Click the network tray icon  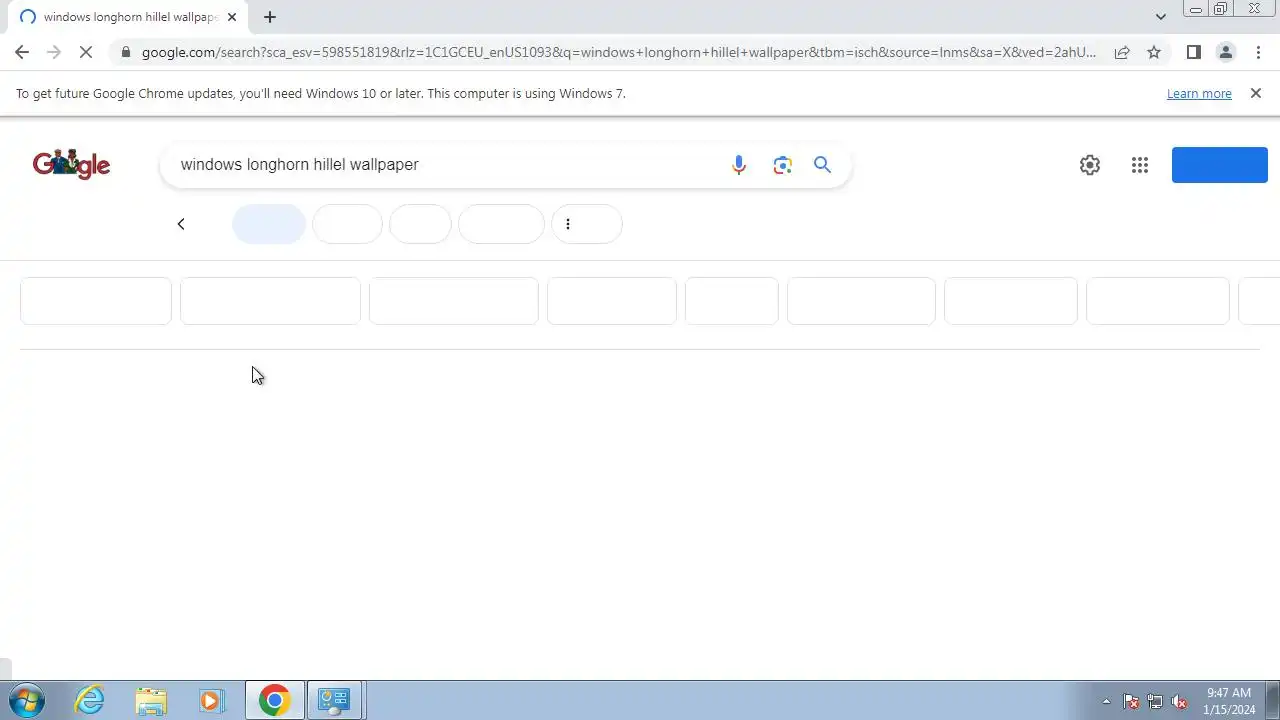(x=1155, y=701)
